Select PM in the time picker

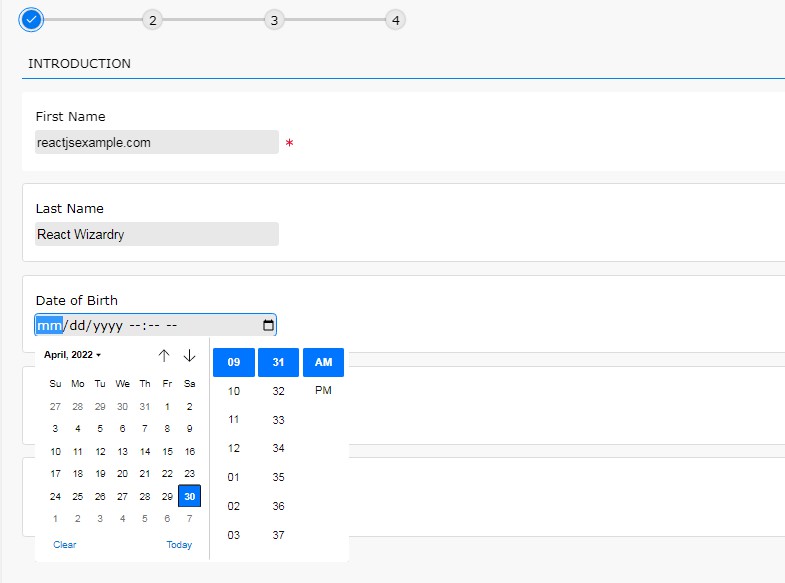323,391
